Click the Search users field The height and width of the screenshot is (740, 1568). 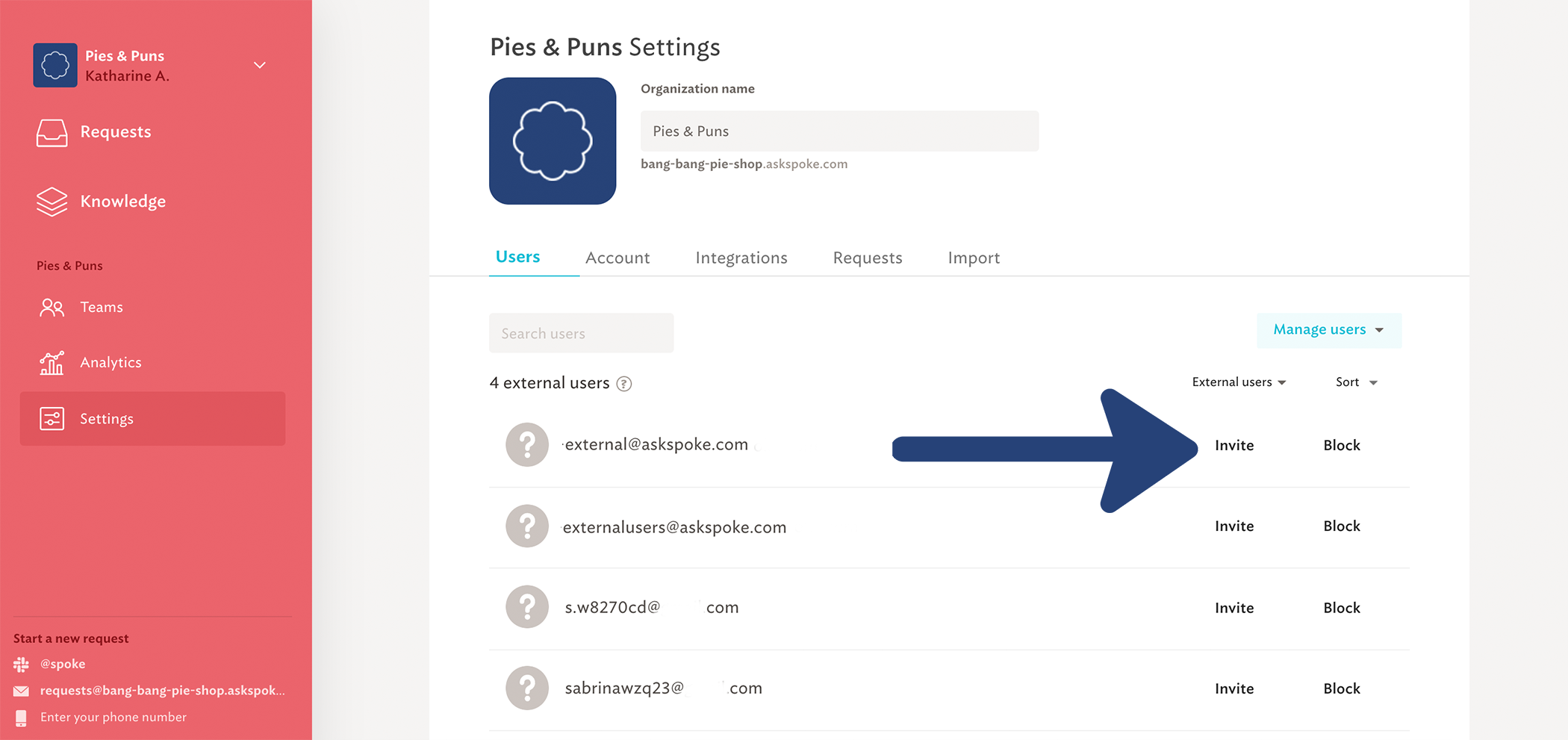pos(582,333)
